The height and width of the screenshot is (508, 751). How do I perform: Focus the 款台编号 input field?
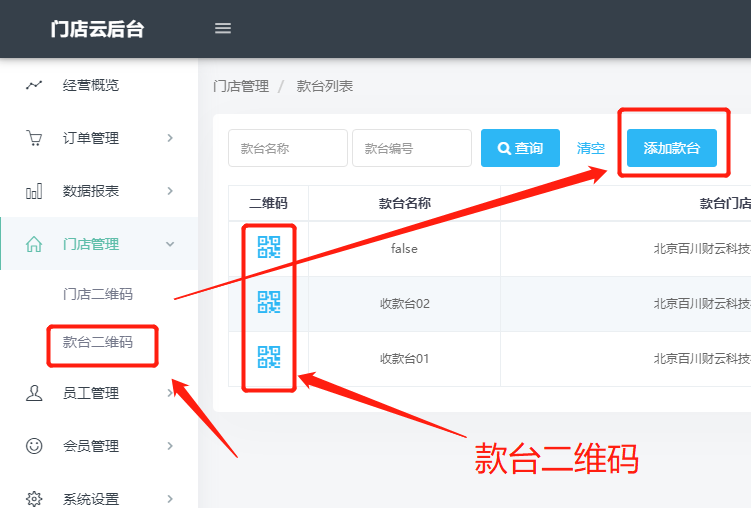(x=412, y=148)
